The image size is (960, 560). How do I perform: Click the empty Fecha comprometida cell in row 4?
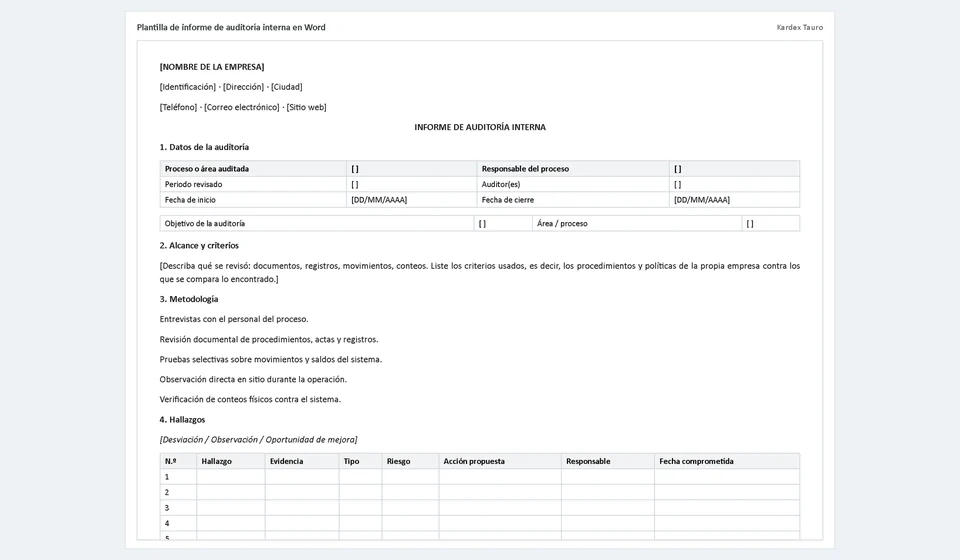point(727,523)
